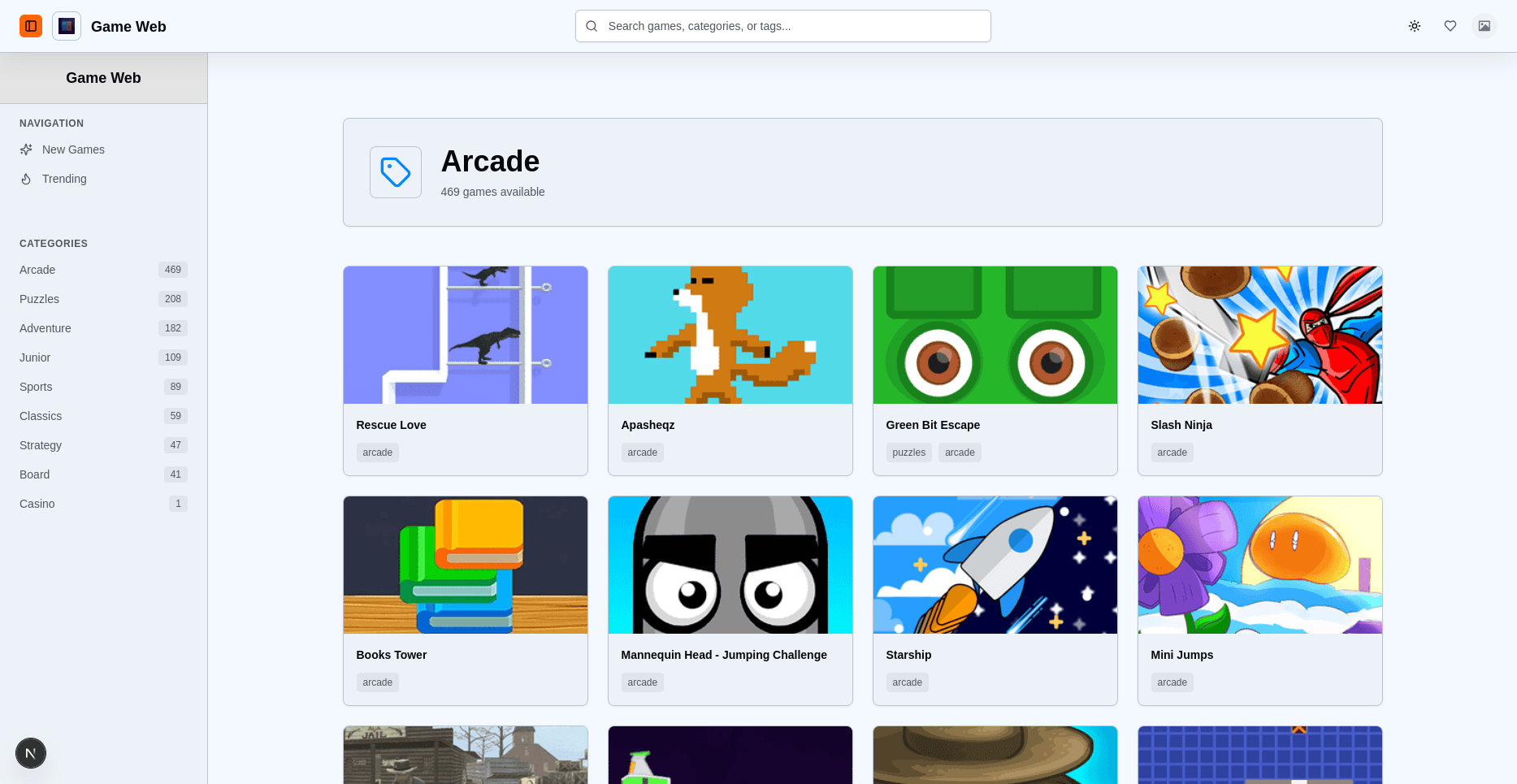Click the Books Tower game thumbnail
Screen dimensions: 1517x784
[x=465, y=565]
